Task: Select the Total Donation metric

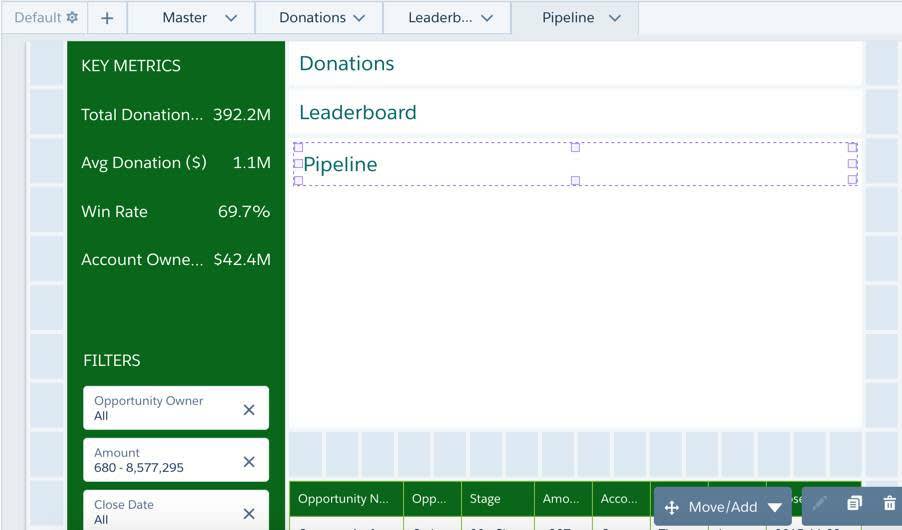Action: [x=176, y=115]
